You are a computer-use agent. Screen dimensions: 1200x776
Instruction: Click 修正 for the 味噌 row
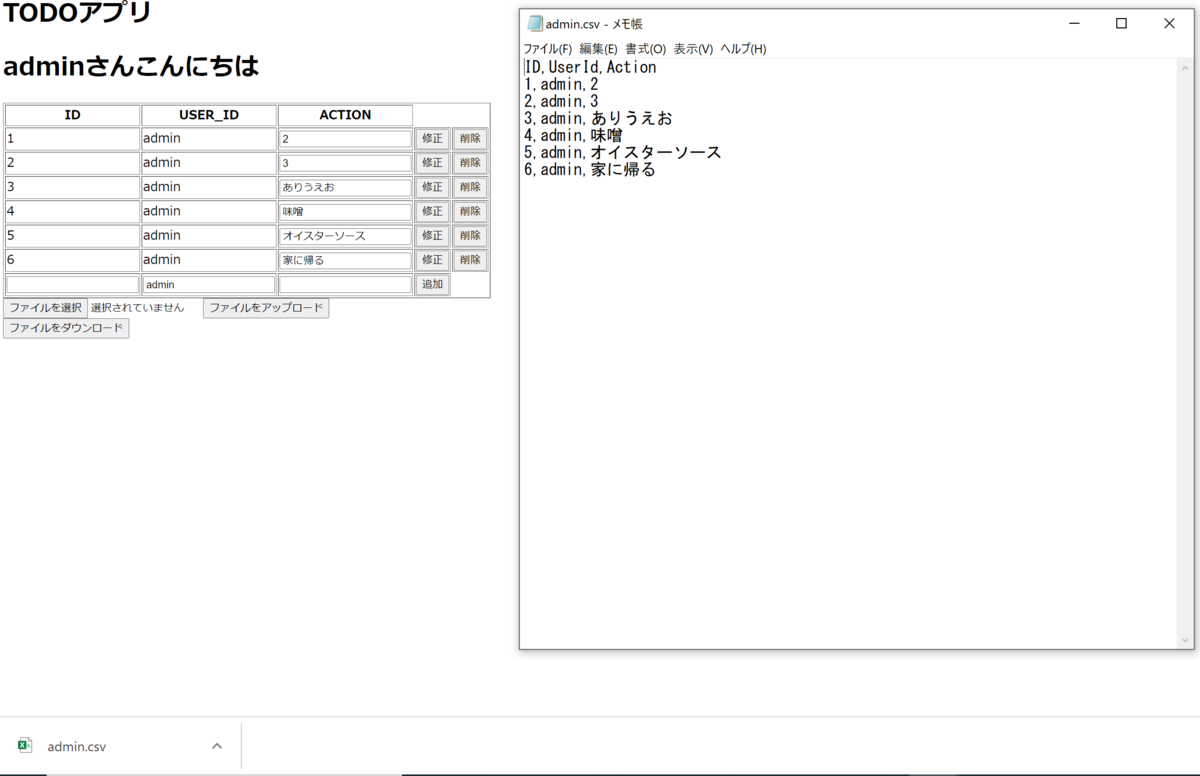[432, 211]
